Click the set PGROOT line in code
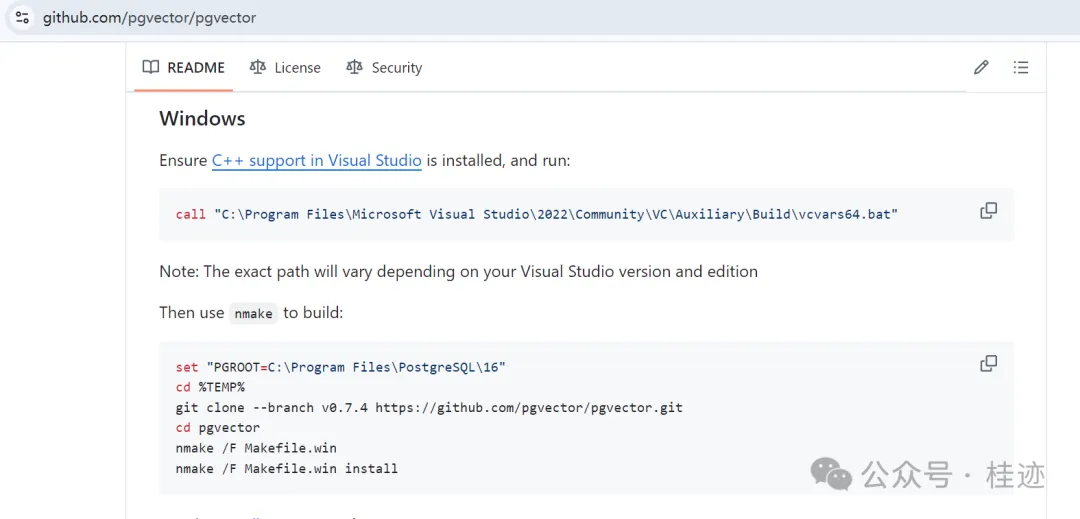1080x519 pixels. point(340,367)
